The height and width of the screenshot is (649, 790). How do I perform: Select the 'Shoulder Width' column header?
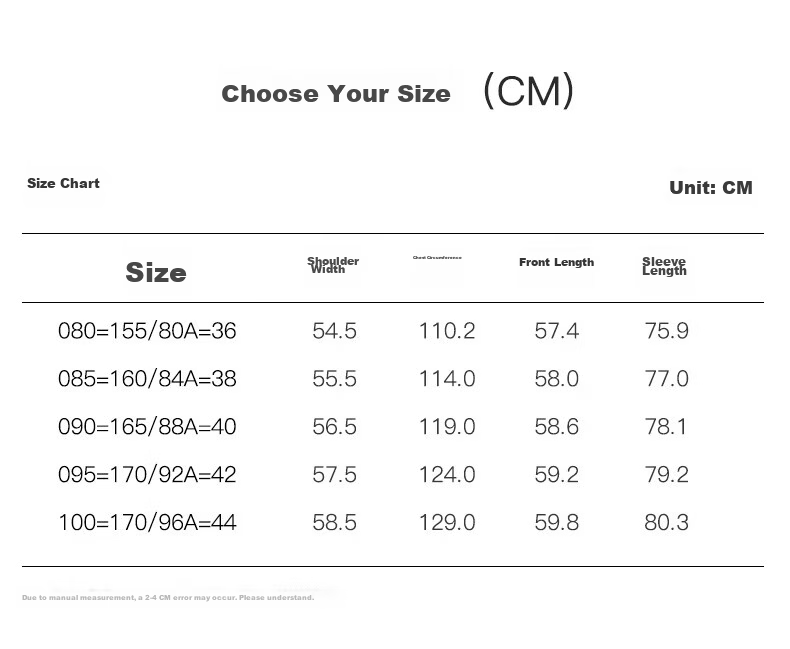coord(333,265)
